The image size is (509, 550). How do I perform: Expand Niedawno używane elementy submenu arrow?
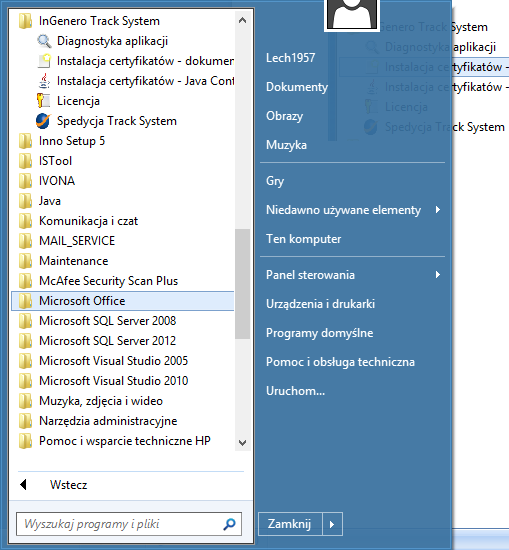[438, 210]
